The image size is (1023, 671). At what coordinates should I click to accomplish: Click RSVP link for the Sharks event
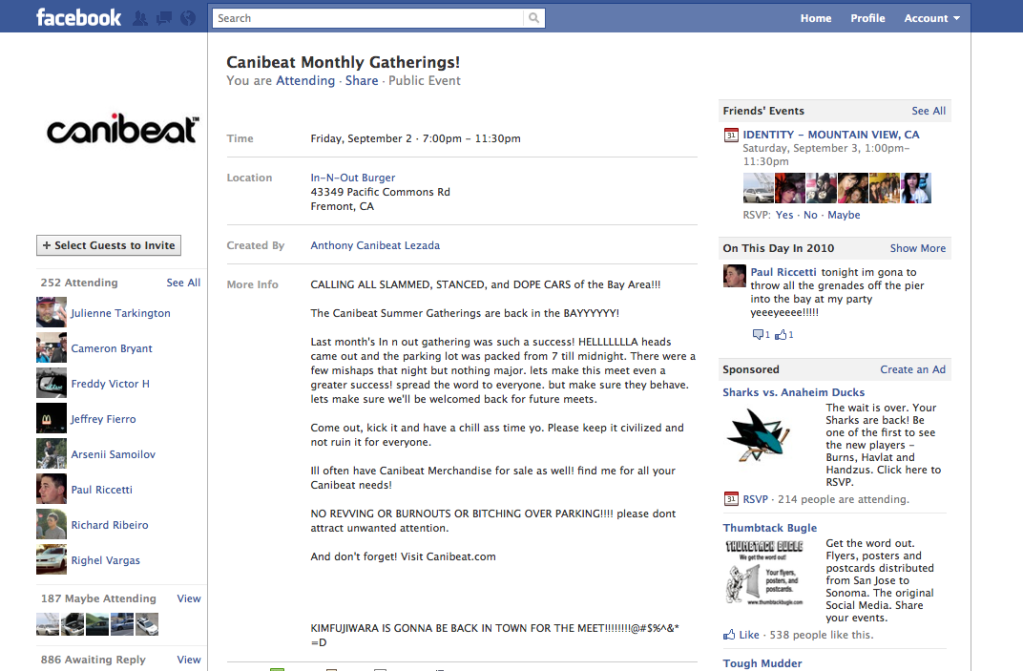pyautogui.click(x=755, y=499)
